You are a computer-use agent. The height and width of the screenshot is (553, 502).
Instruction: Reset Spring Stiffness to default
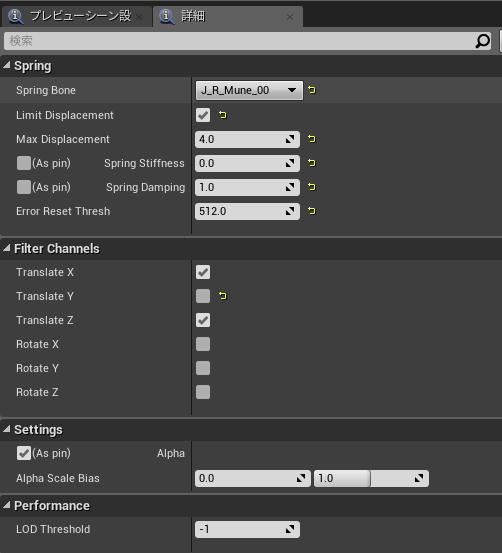pos(312,163)
